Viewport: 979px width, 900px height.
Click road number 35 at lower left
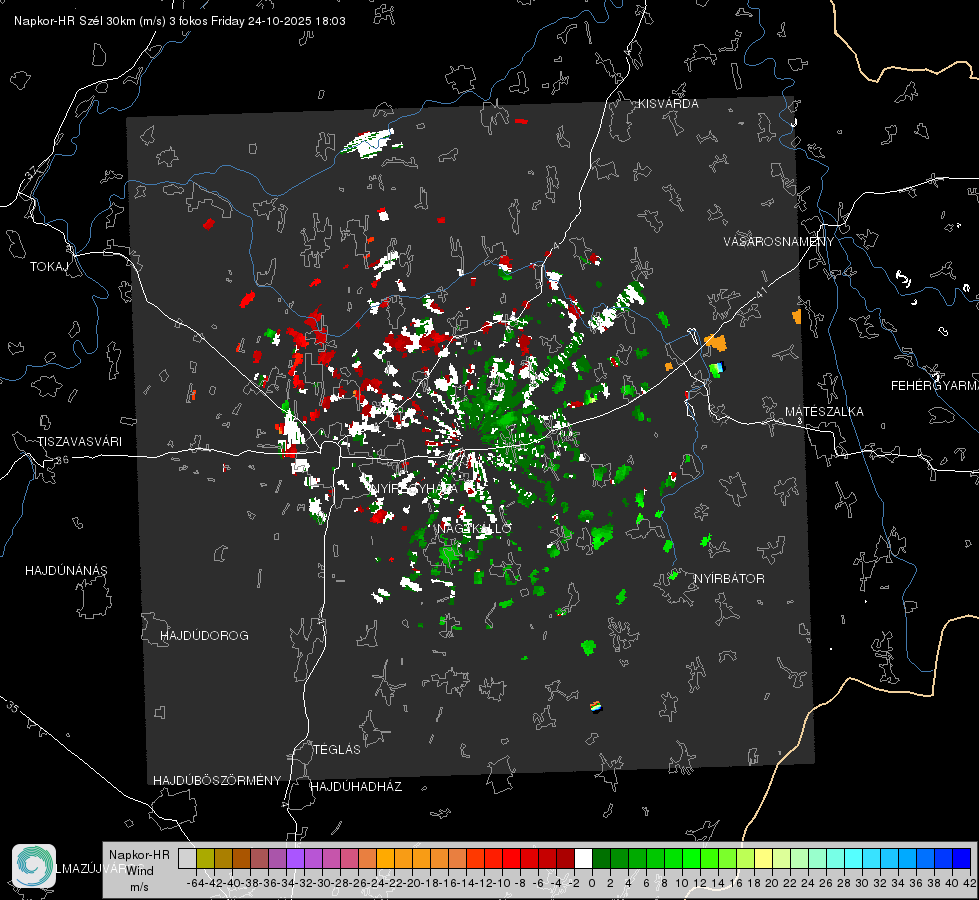pos(13,706)
